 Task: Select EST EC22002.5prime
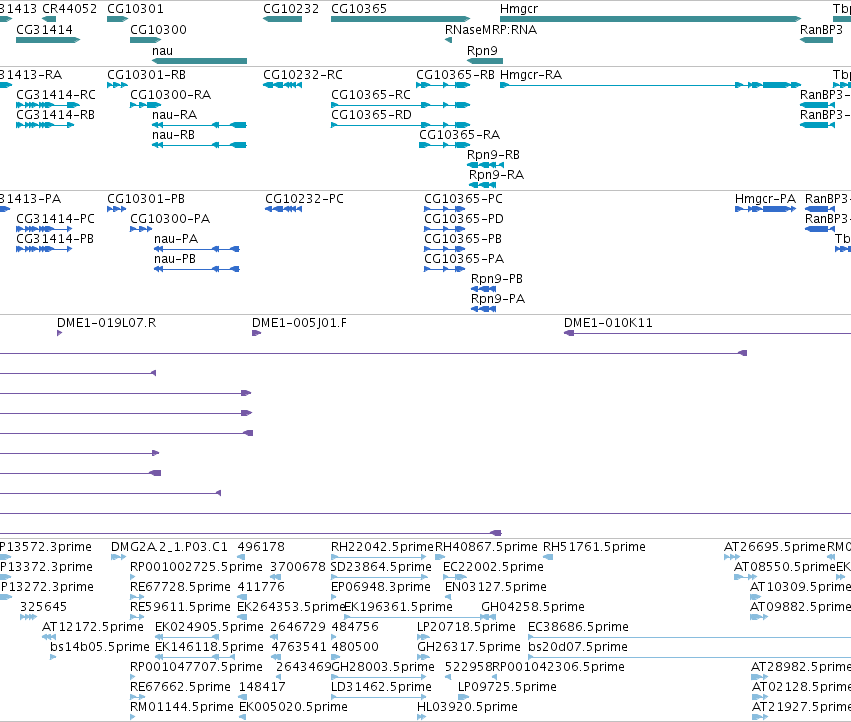[x=493, y=567]
